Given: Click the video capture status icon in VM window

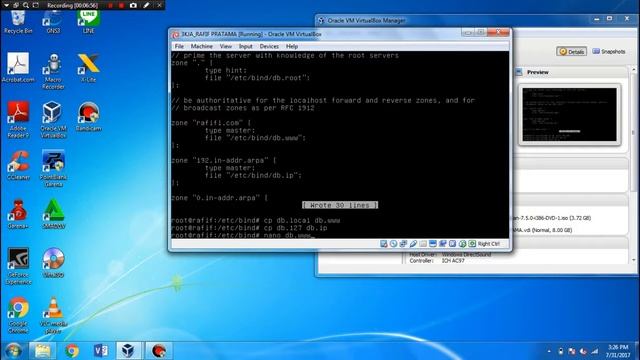Looking at the screenshot, I should (x=442, y=244).
